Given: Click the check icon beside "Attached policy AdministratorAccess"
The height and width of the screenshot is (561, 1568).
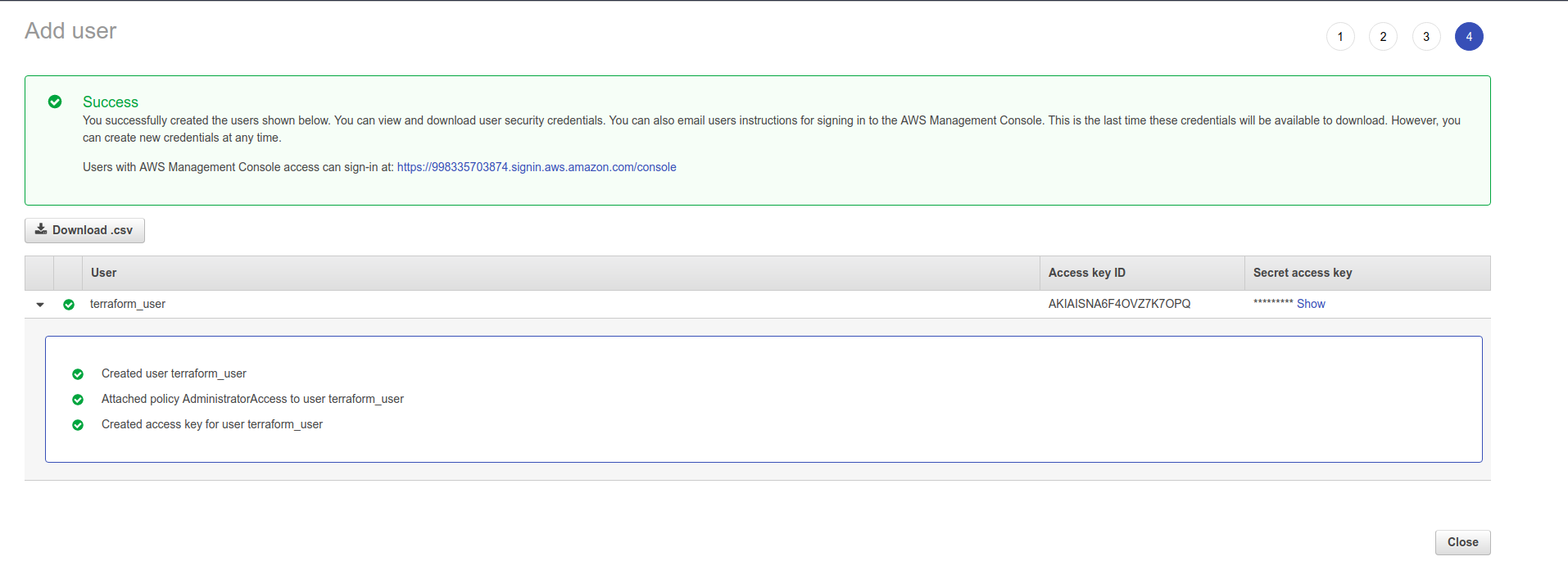Looking at the screenshot, I should coord(78,400).
